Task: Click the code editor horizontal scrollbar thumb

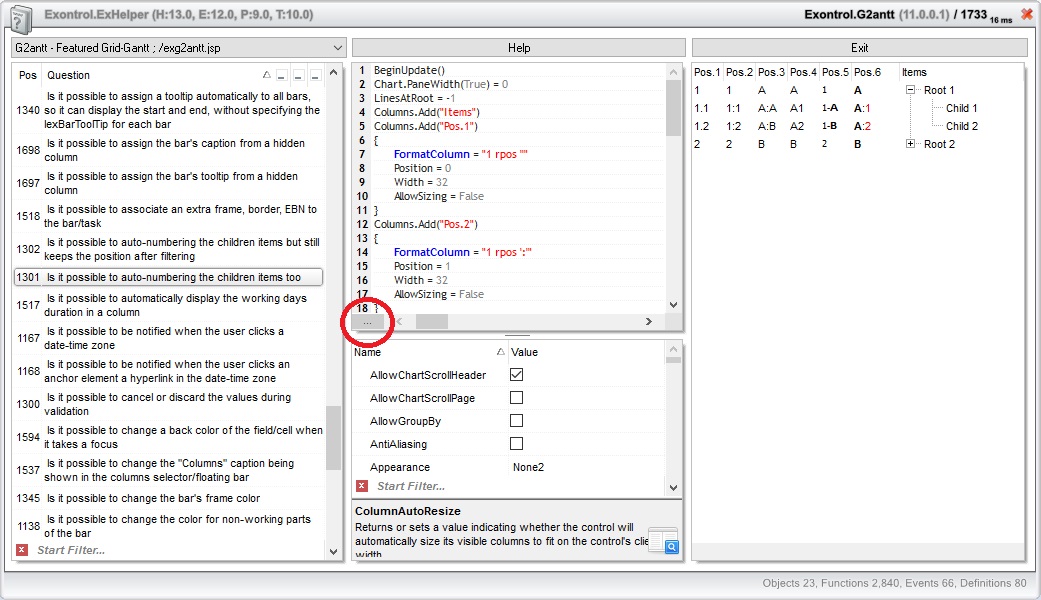Action: click(x=432, y=322)
